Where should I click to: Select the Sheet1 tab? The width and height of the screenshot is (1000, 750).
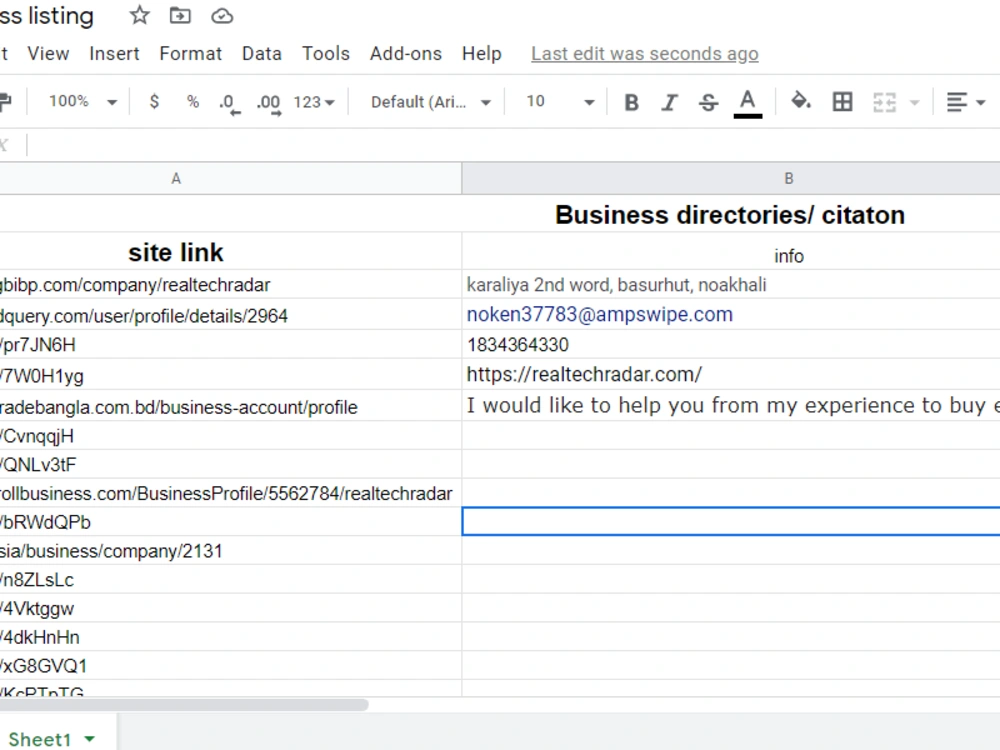pyautogui.click(x=40, y=739)
